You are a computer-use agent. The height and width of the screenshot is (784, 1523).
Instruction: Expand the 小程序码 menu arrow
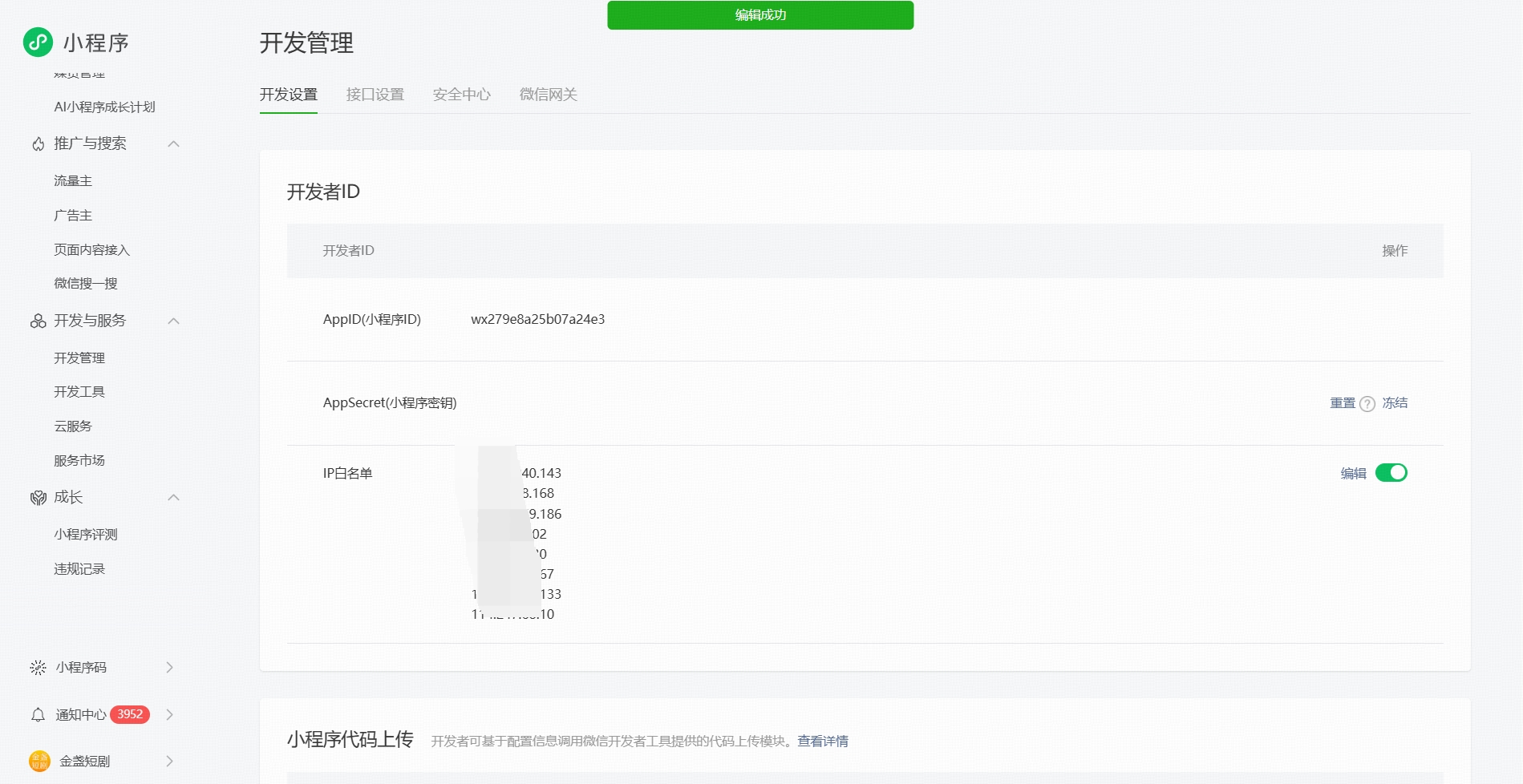[x=169, y=668]
